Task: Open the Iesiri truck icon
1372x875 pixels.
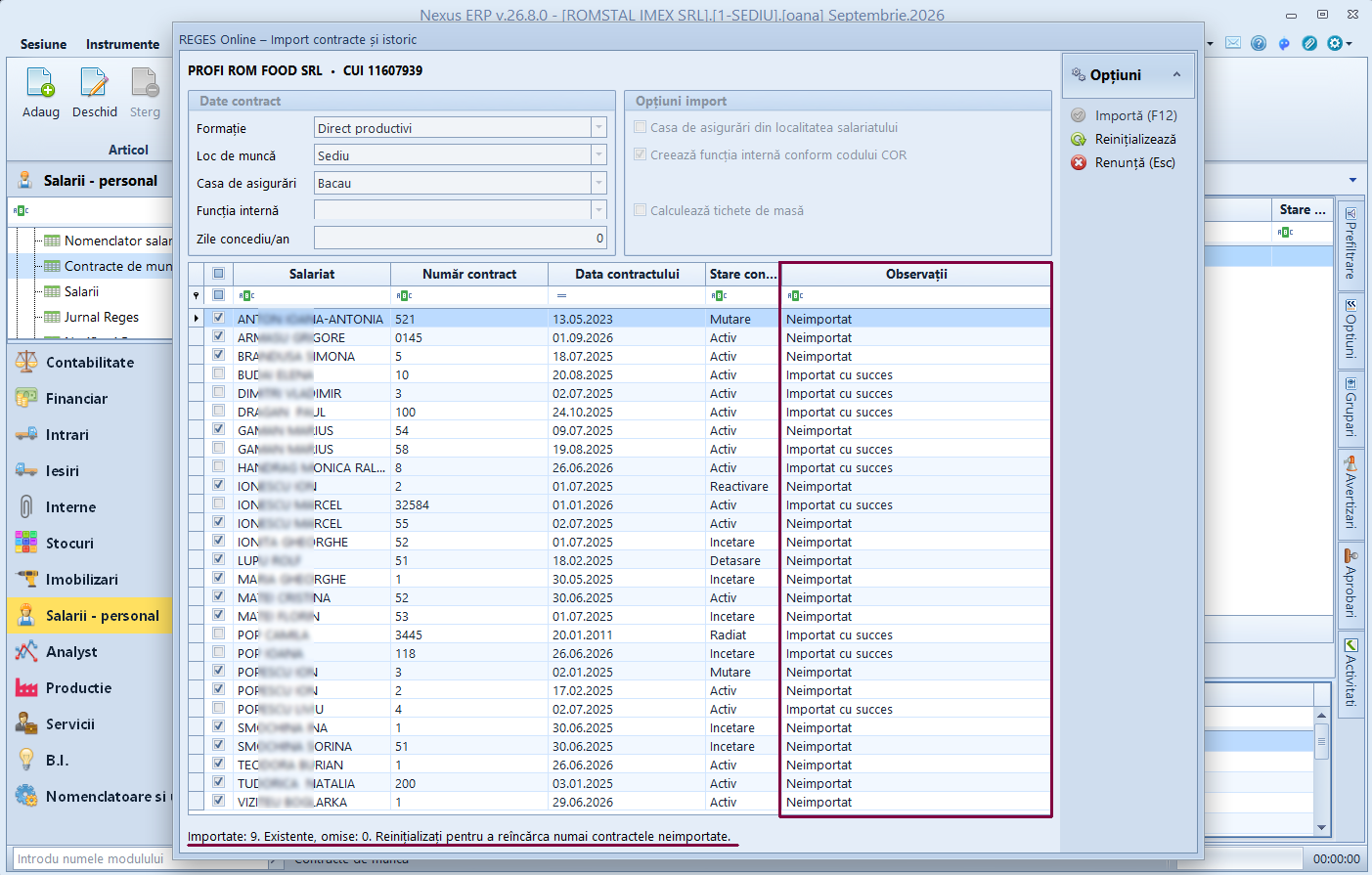Action: (x=26, y=470)
